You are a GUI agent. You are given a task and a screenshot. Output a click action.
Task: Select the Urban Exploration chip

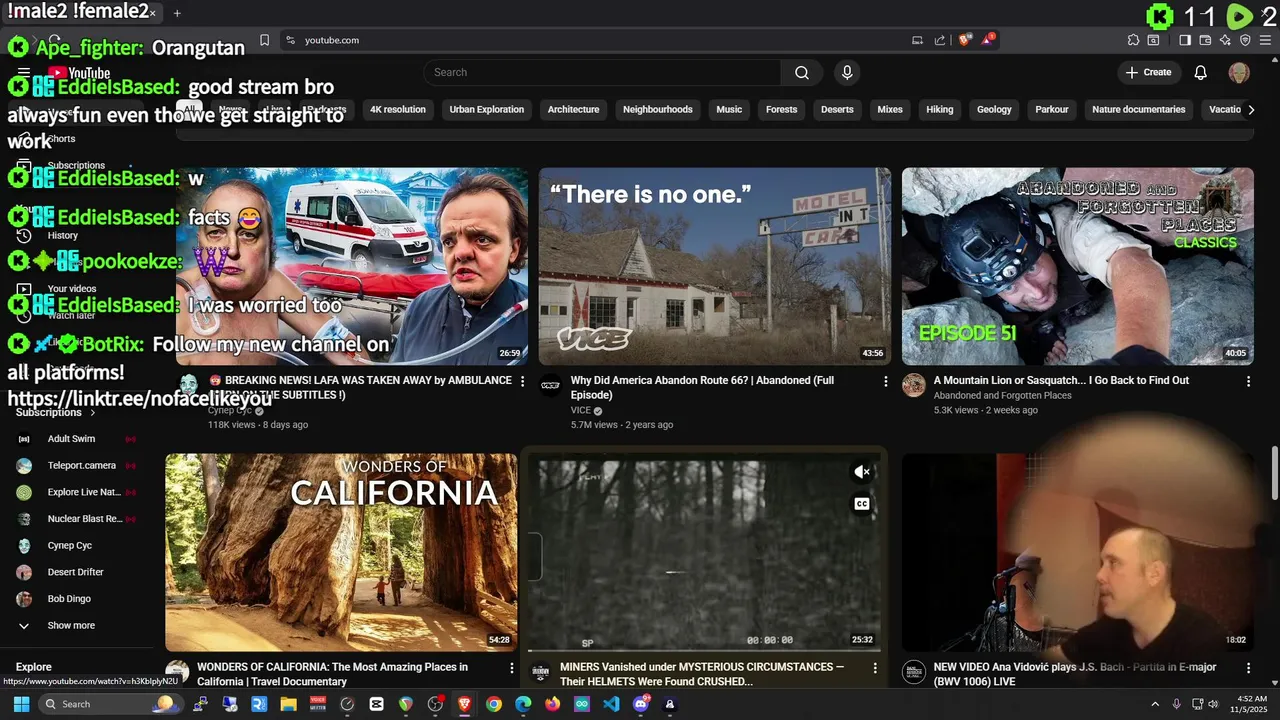487,109
